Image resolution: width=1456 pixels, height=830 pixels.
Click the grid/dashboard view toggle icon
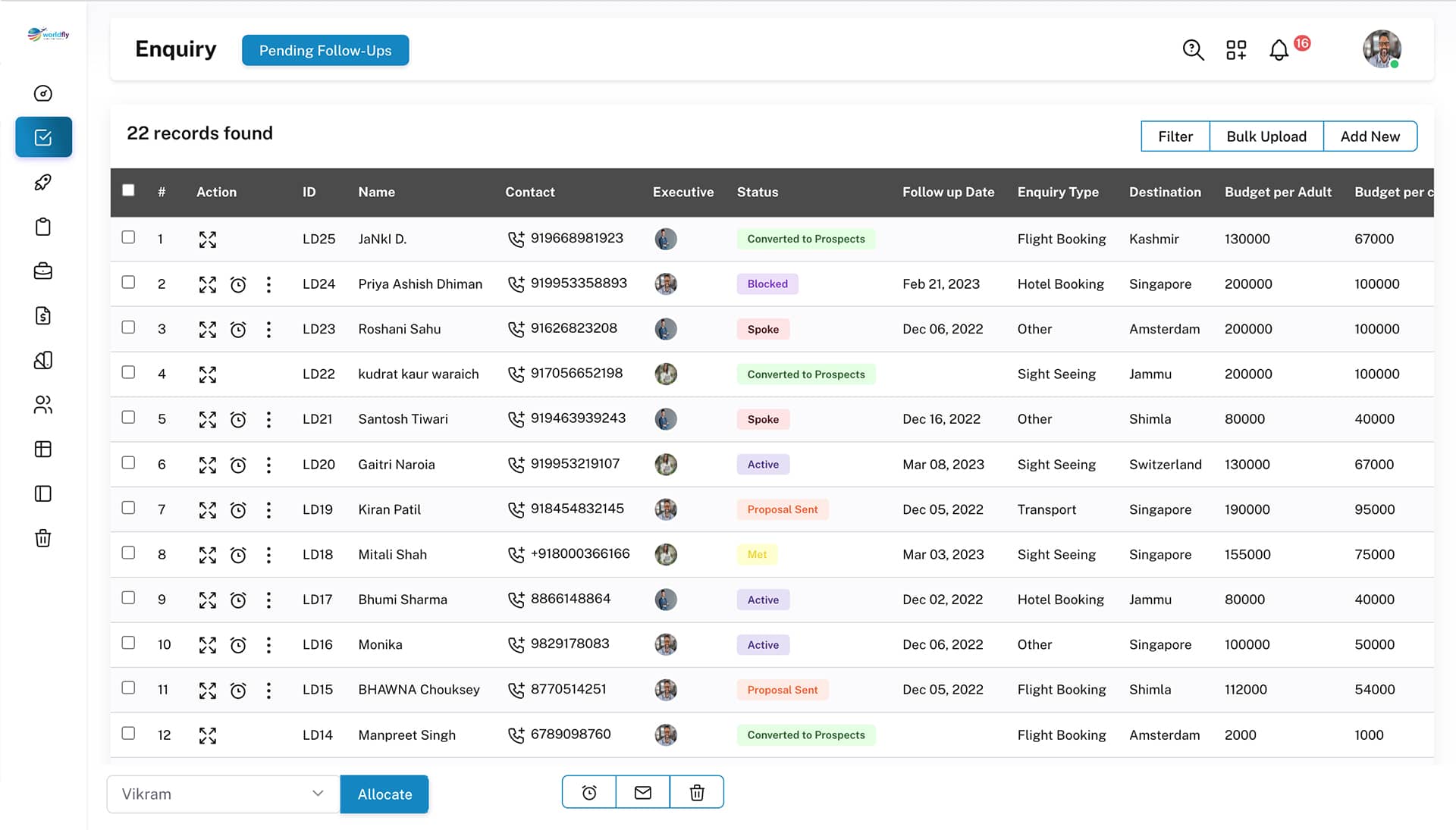(1236, 50)
